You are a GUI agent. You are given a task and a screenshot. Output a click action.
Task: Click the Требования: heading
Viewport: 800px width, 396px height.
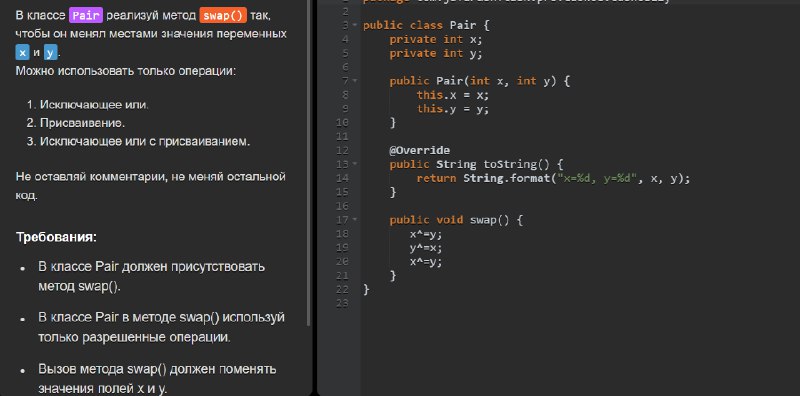(x=57, y=237)
